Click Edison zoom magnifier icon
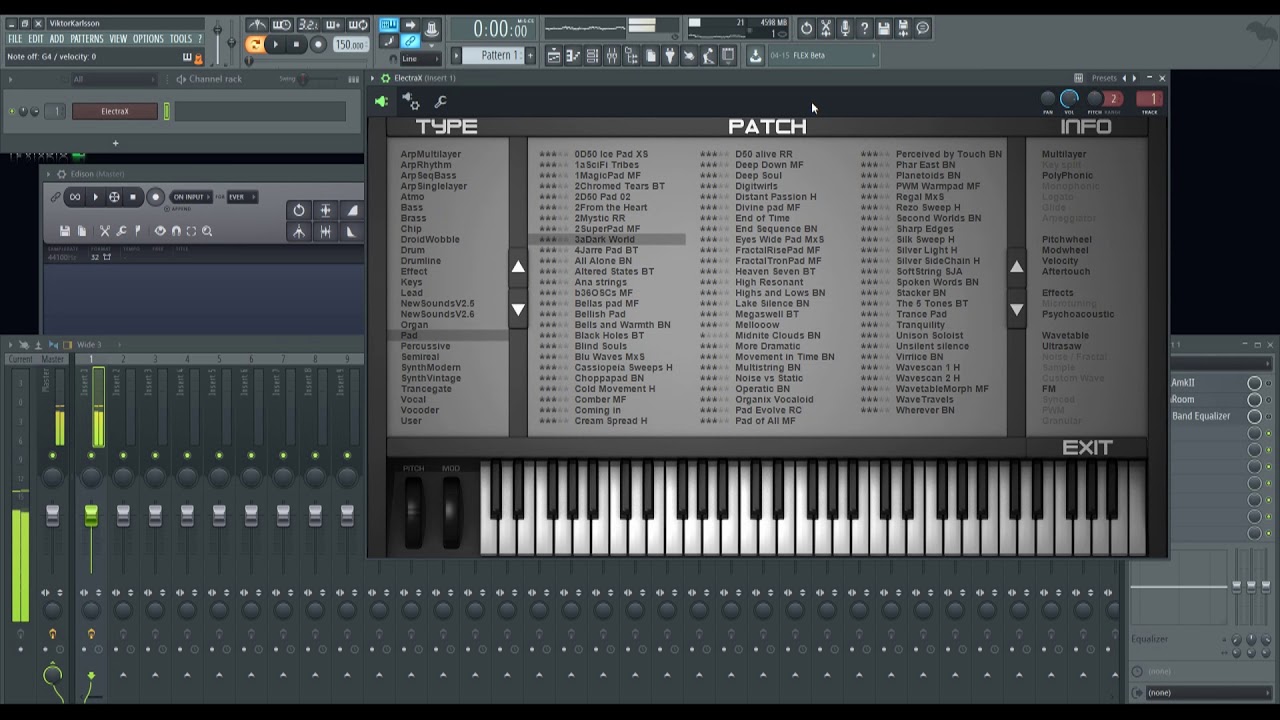This screenshot has width=1280, height=720. coord(207,231)
